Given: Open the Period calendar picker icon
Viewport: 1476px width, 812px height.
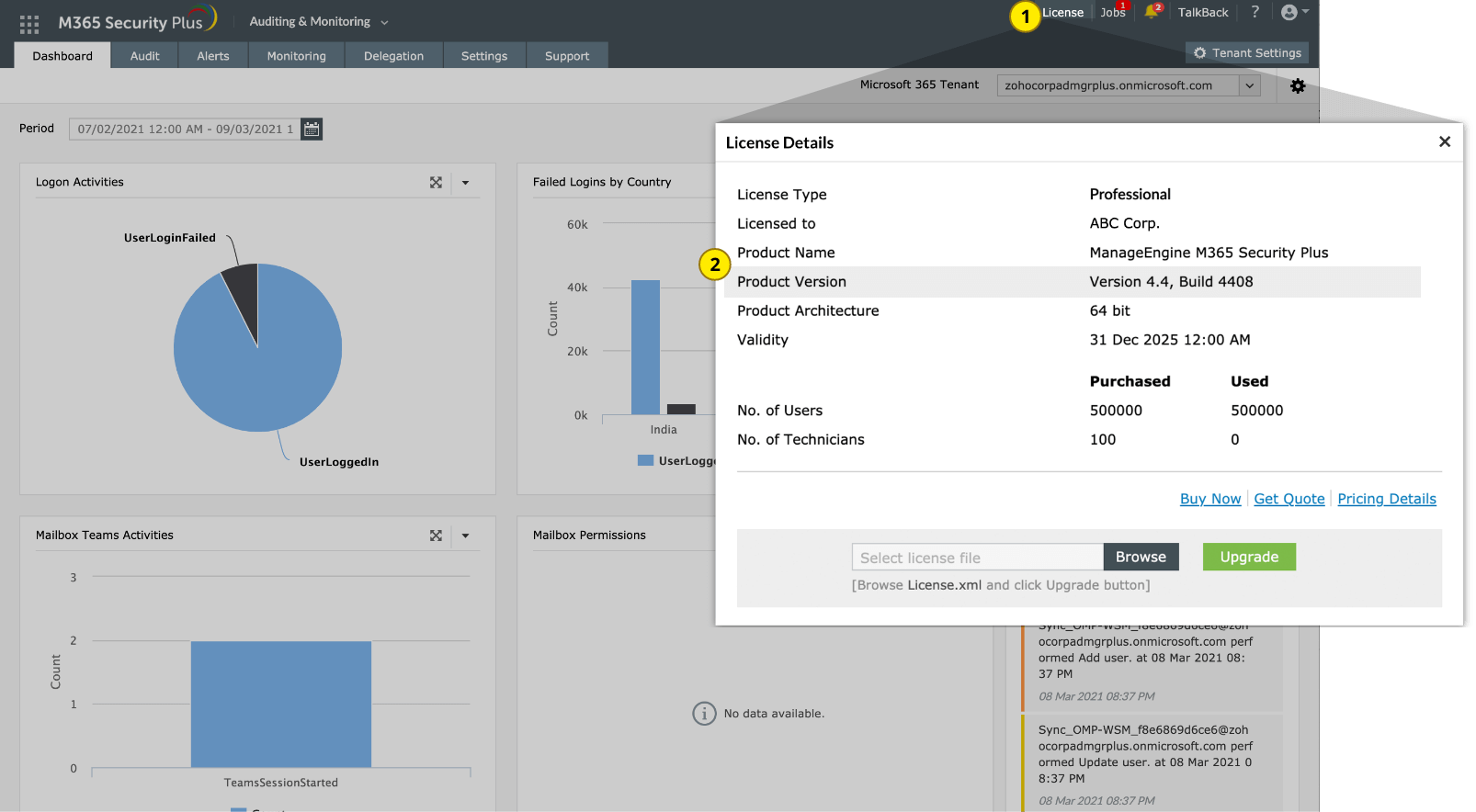Looking at the screenshot, I should coord(312,129).
